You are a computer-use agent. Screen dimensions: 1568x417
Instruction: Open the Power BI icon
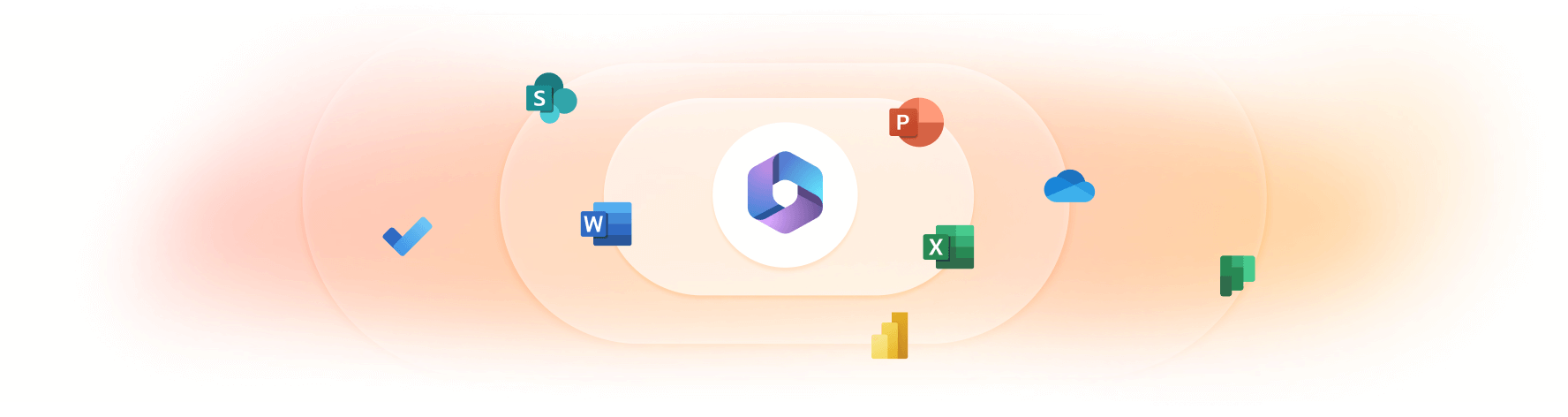click(x=890, y=335)
